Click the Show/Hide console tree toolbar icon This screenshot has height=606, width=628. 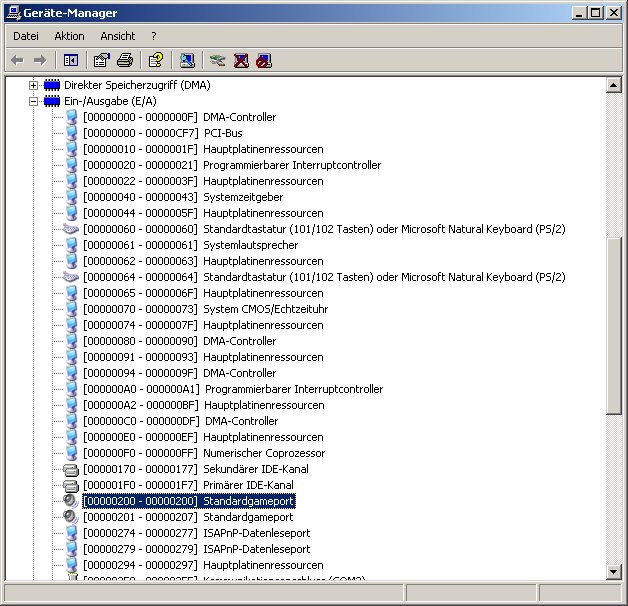[70, 60]
